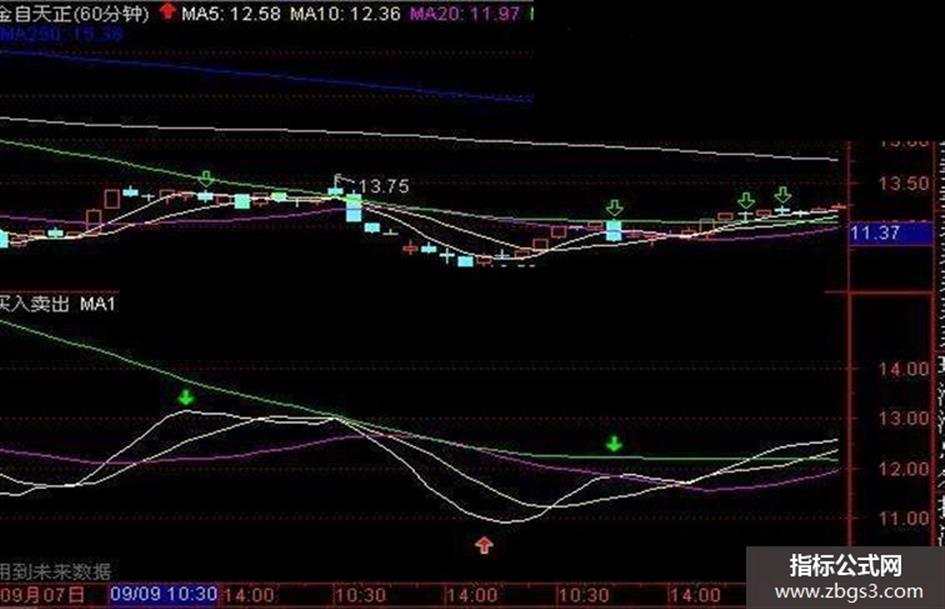Click the green down arrow above the large cyan candle
Screen dimensions: 945x609
pos(614,208)
